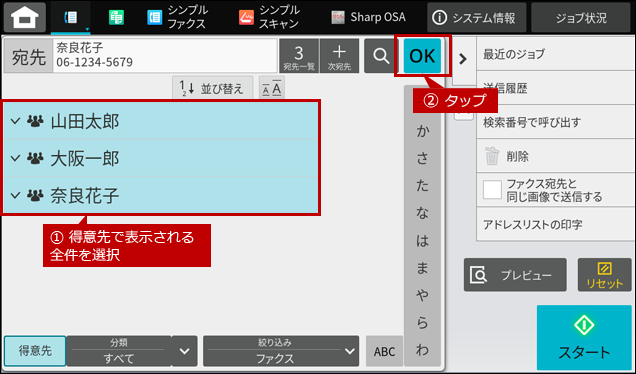The width and height of the screenshot is (636, 374).
Task: Open システム情報
Action: click(476, 17)
